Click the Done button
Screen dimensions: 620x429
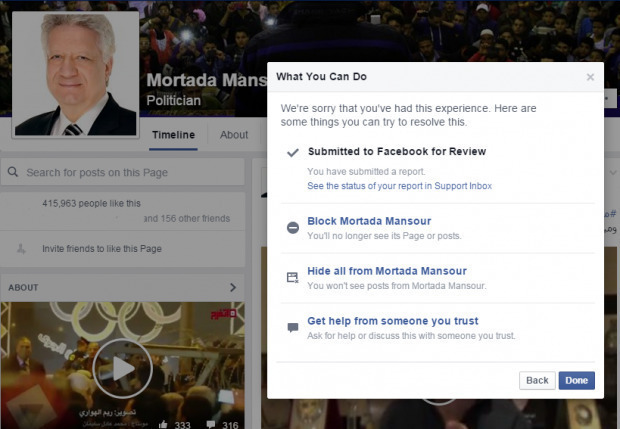click(x=577, y=380)
